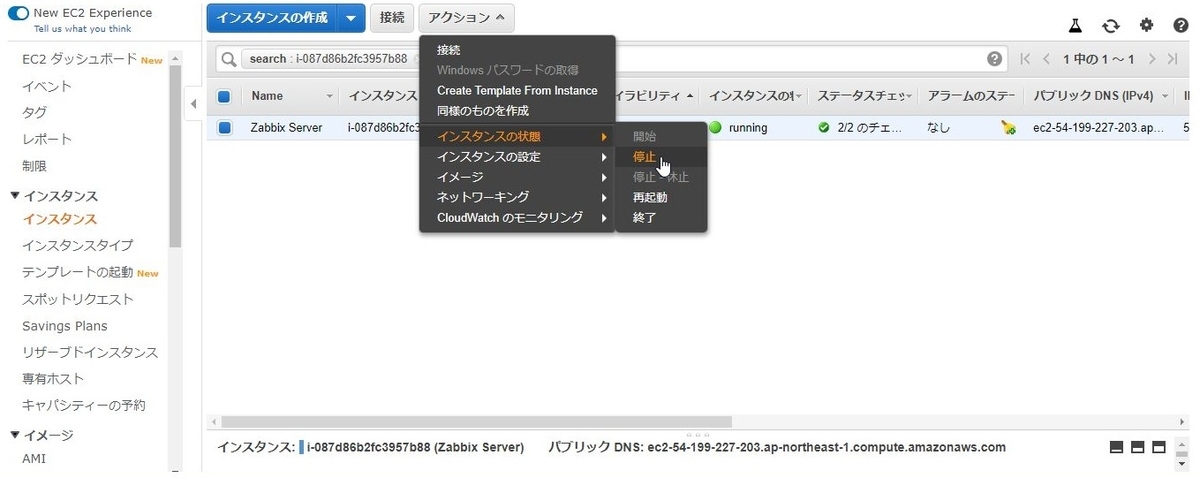The width and height of the screenshot is (1200, 478).
Task: Maximize the details pane
Action: (1159, 447)
